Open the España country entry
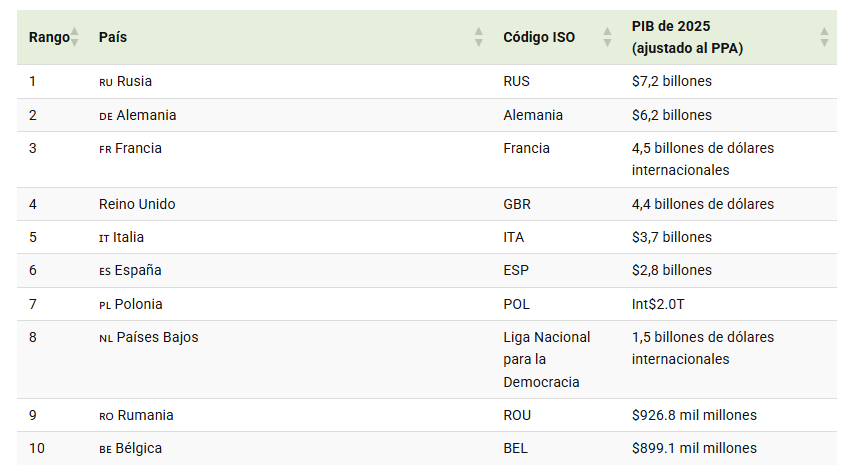The height and width of the screenshot is (474, 850). 138,270
